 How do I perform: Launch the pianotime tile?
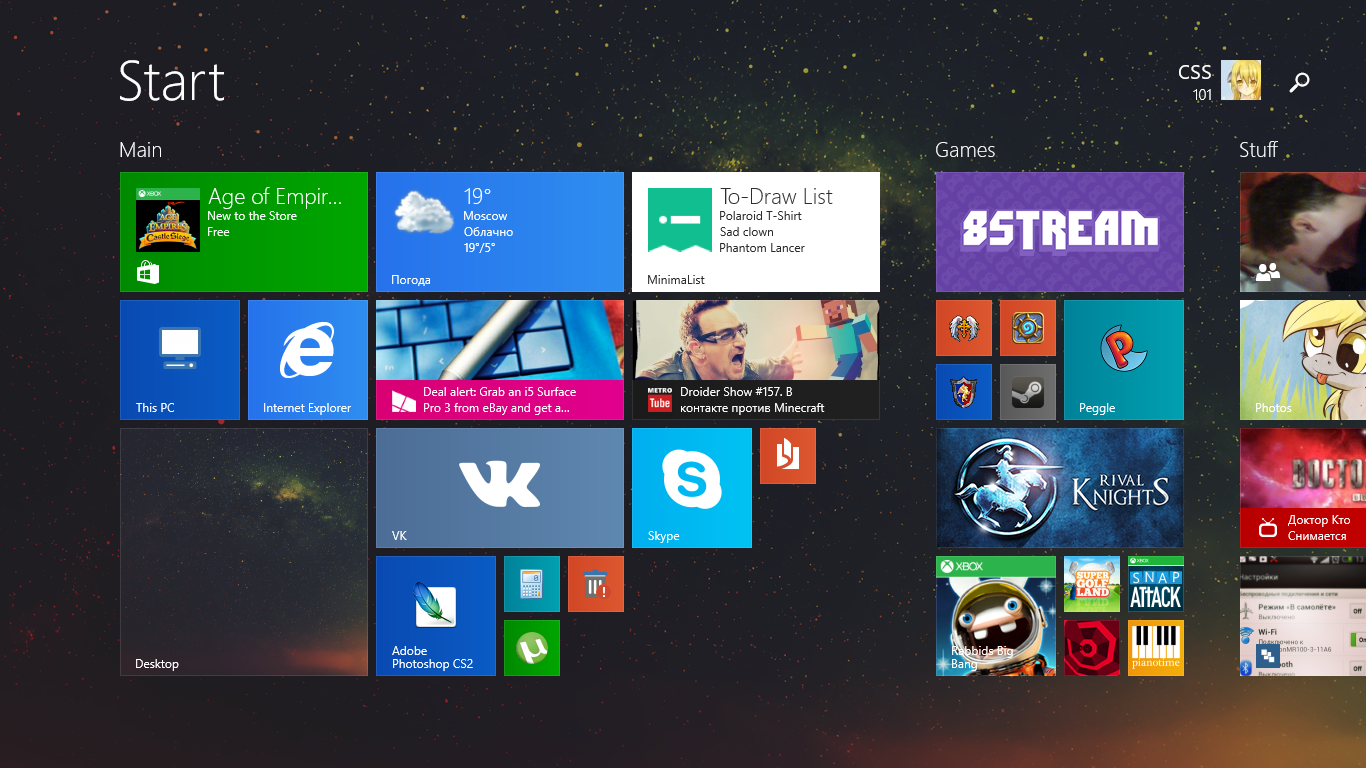pos(1156,648)
